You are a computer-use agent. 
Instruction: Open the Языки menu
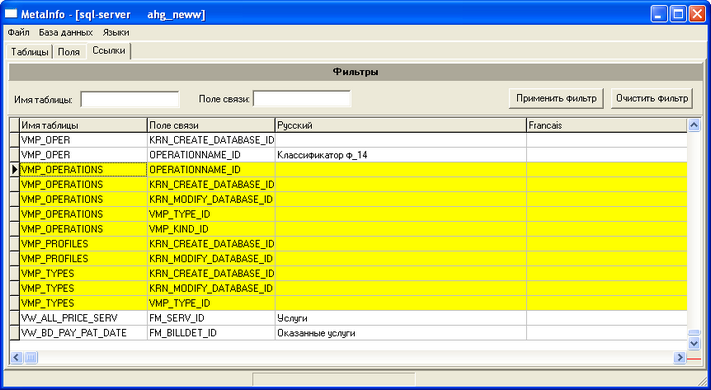point(116,33)
